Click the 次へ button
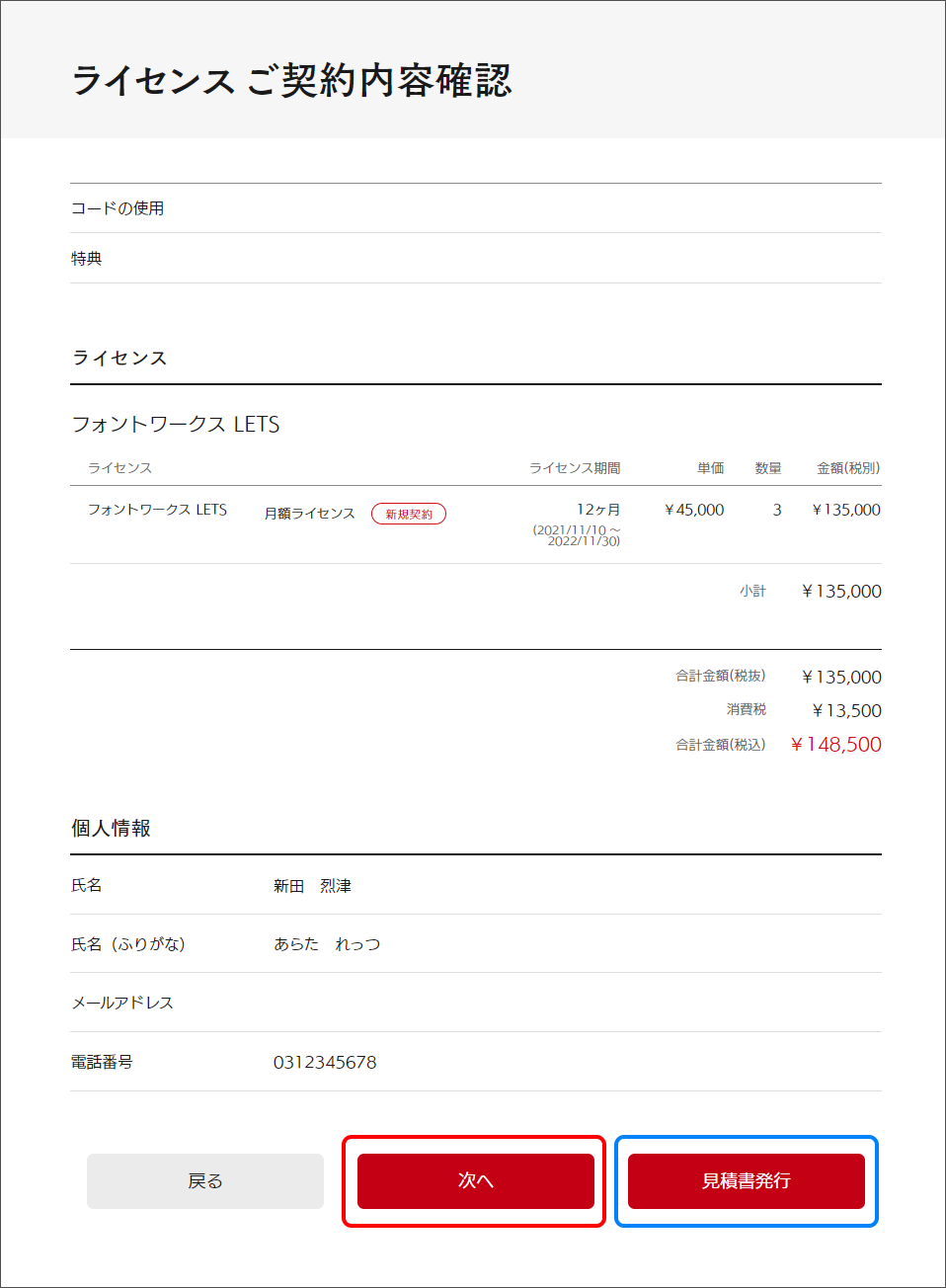Screen dimensions: 946x1288 pos(475,1180)
